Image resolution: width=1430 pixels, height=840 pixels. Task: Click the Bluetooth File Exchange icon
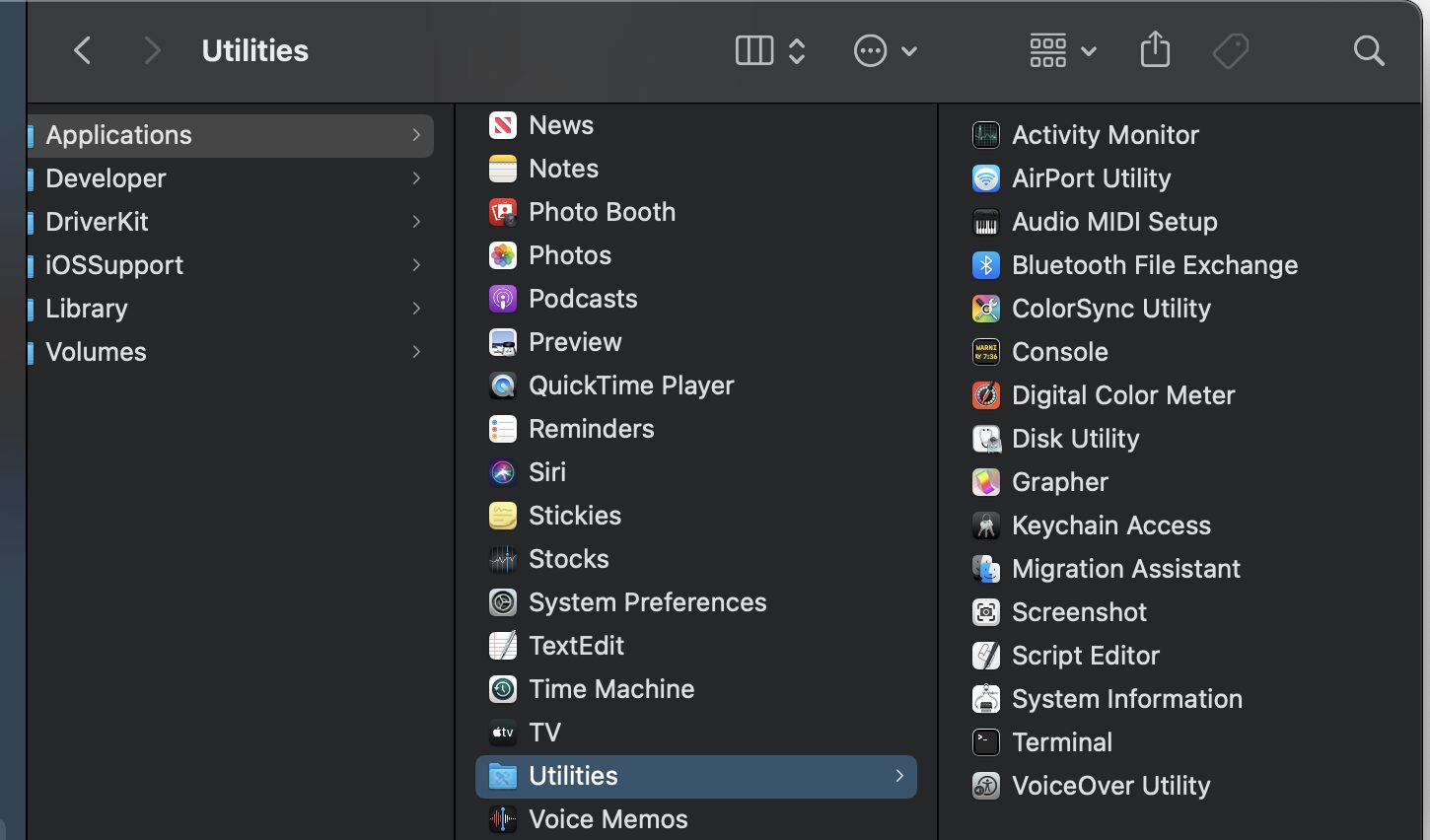tap(985, 265)
